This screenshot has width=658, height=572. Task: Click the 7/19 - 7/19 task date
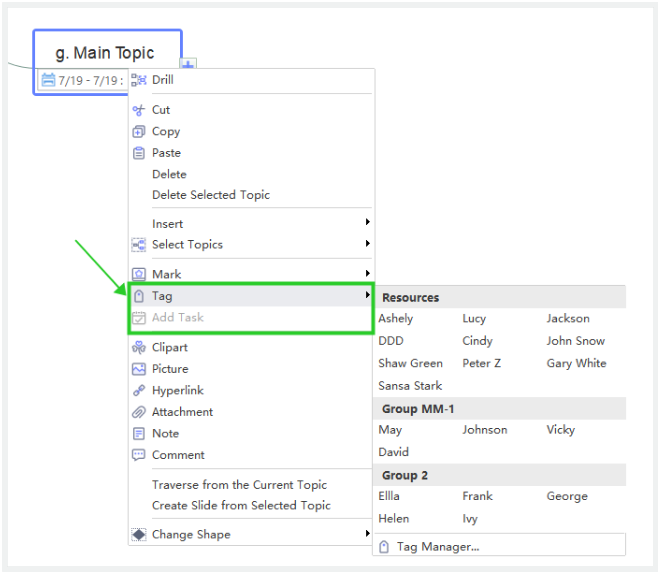91,81
